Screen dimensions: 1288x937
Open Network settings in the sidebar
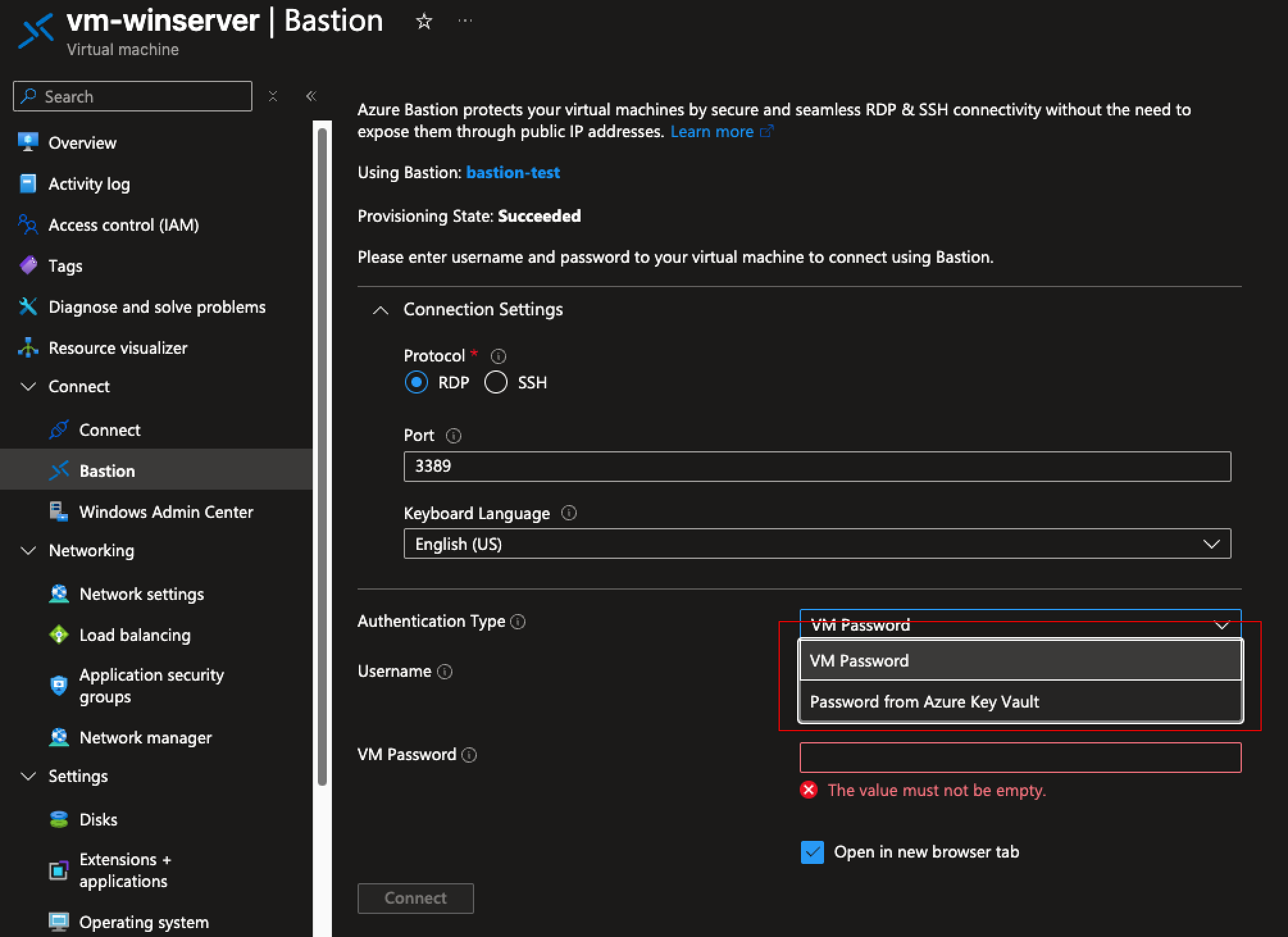click(141, 594)
